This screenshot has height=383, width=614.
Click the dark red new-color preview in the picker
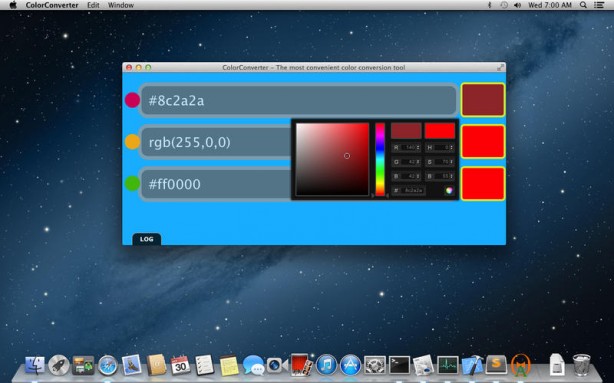tap(406, 131)
